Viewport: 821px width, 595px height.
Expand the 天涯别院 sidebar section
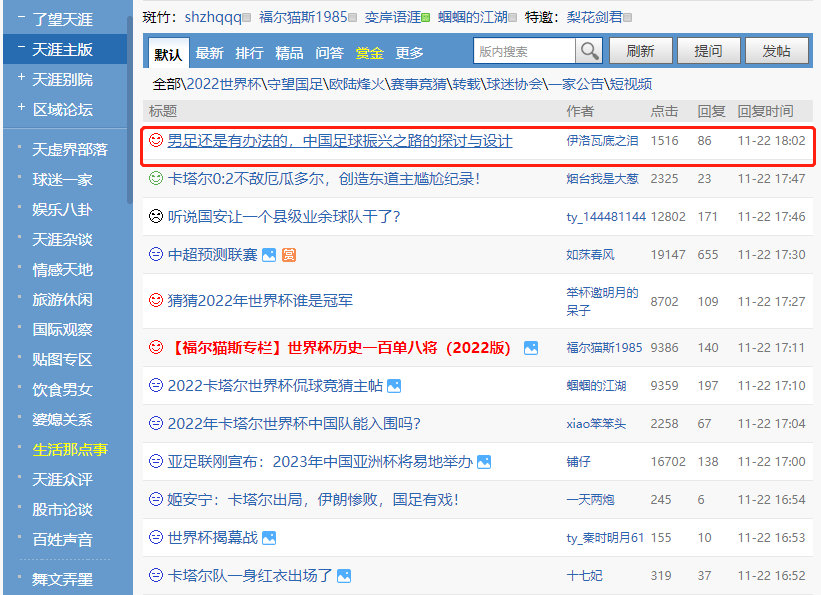pos(21,77)
